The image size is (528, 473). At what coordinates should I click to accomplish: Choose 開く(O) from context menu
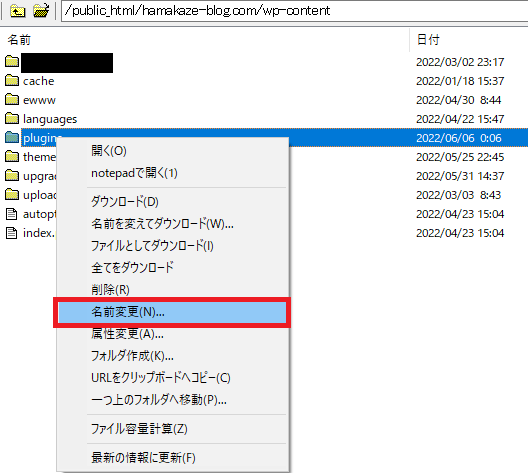[x=172, y=150]
